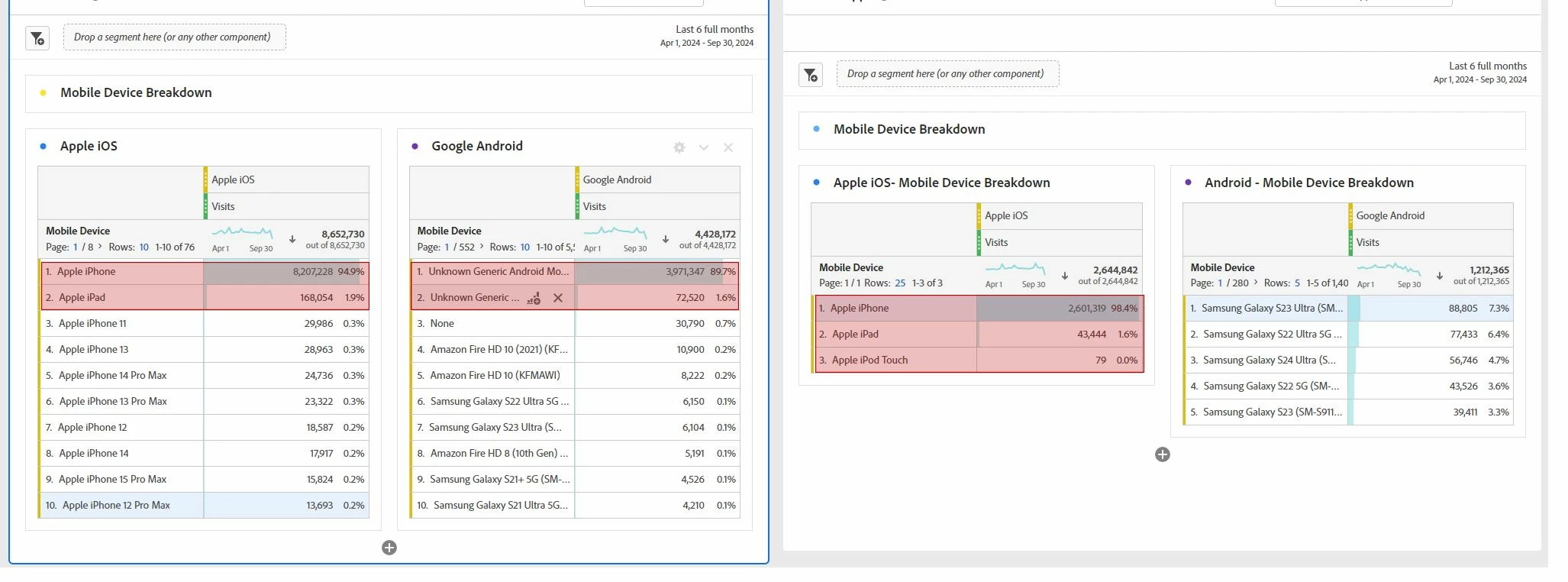Go to next page of 552 in Google Android table

[x=482, y=247]
